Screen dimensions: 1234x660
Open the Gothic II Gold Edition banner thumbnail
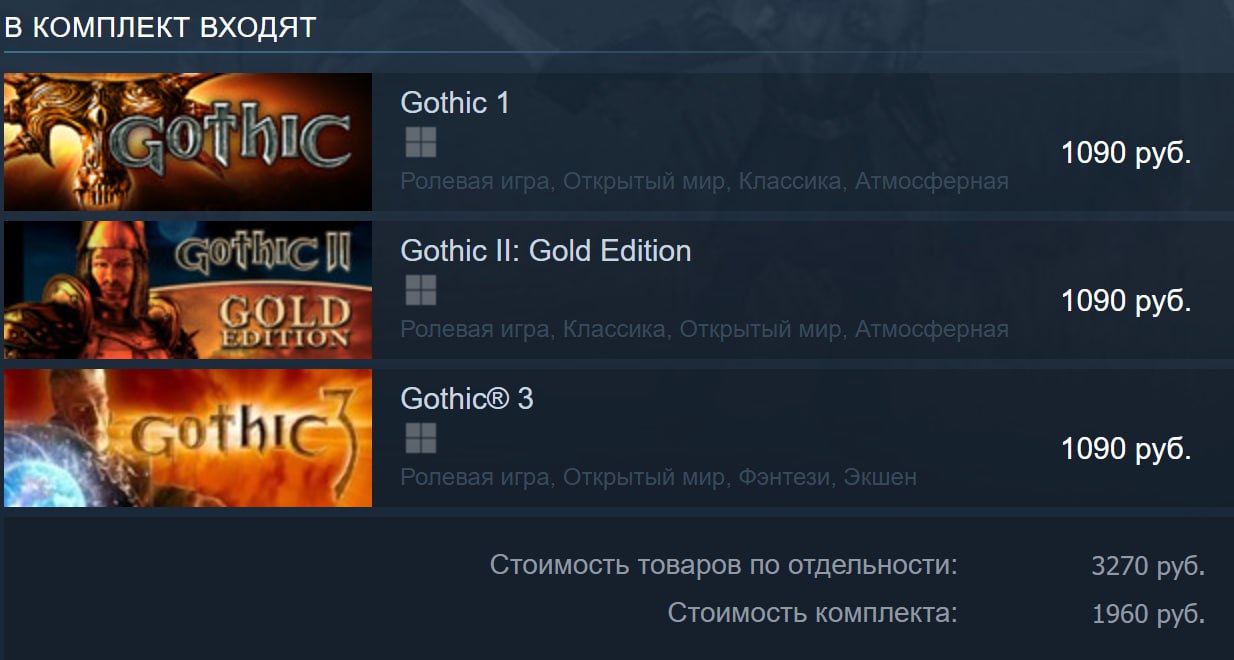(188, 290)
